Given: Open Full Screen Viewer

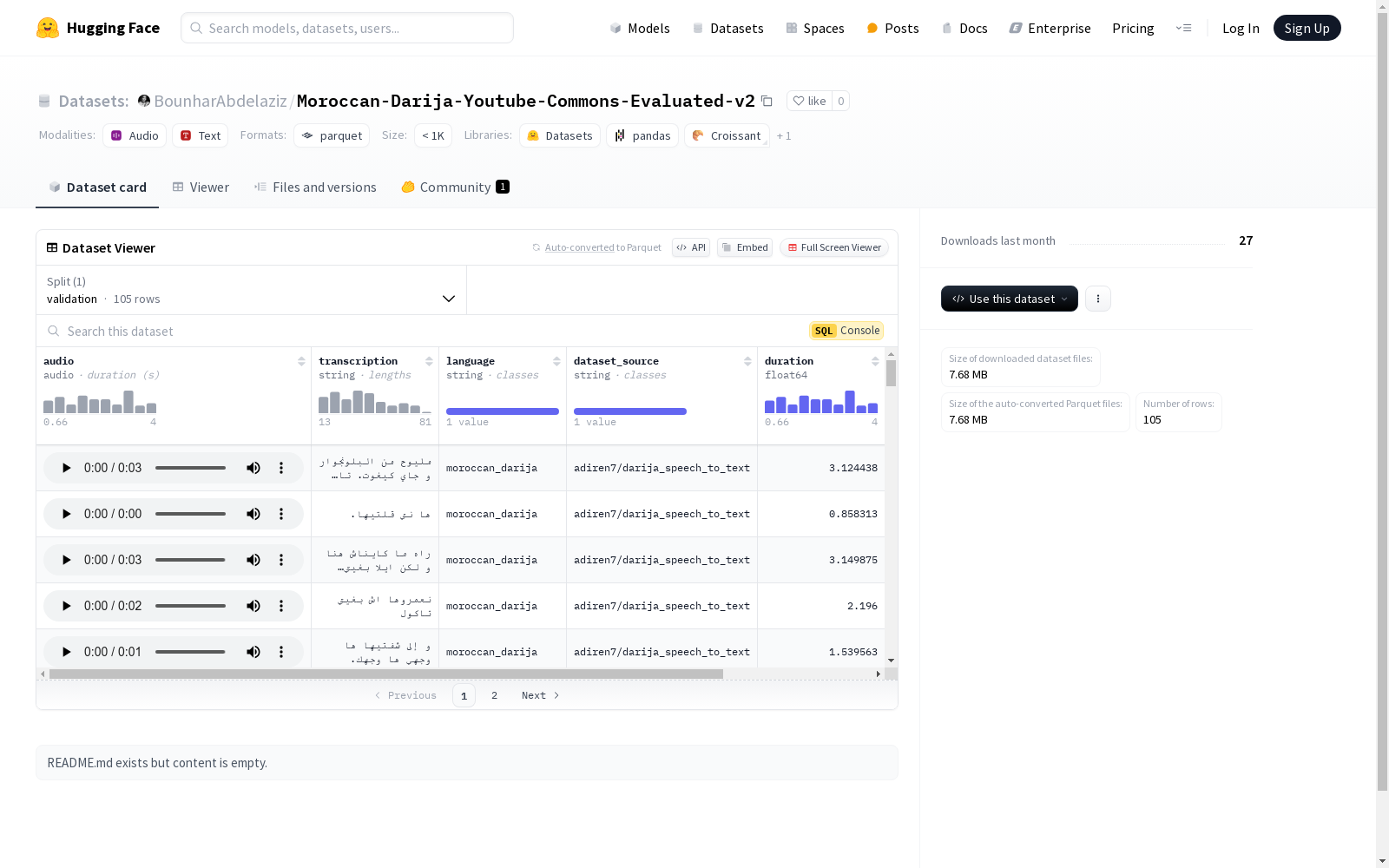Looking at the screenshot, I should tap(834, 247).
